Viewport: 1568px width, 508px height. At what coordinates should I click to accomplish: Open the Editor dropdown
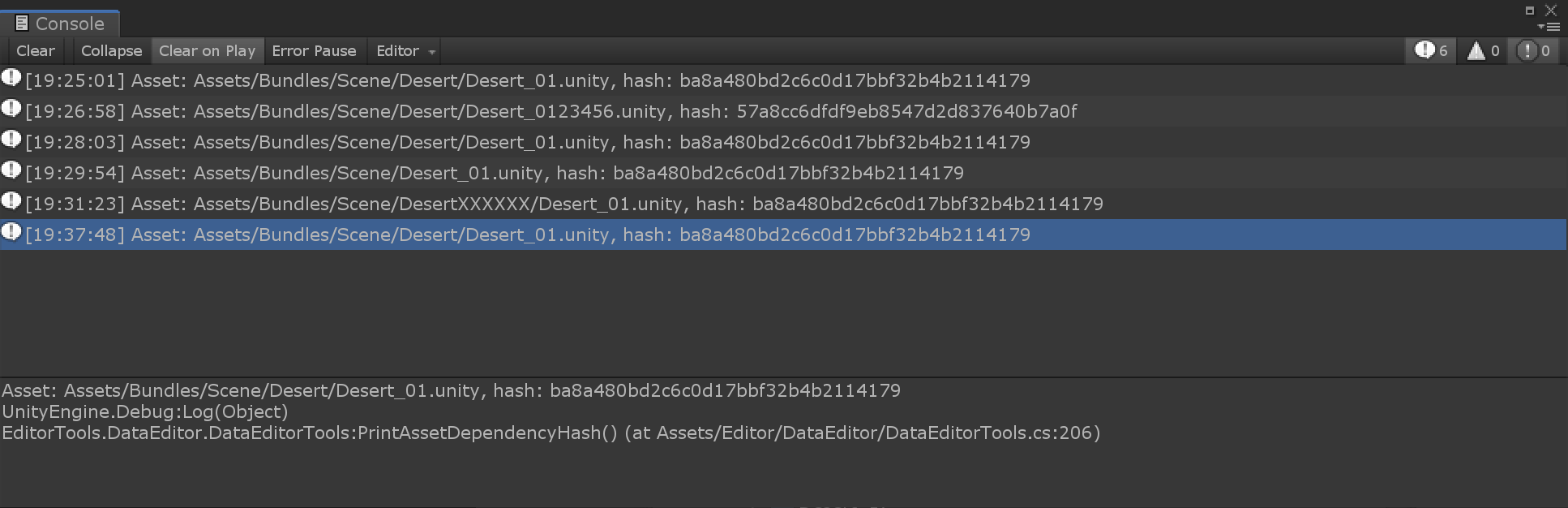tap(406, 51)
